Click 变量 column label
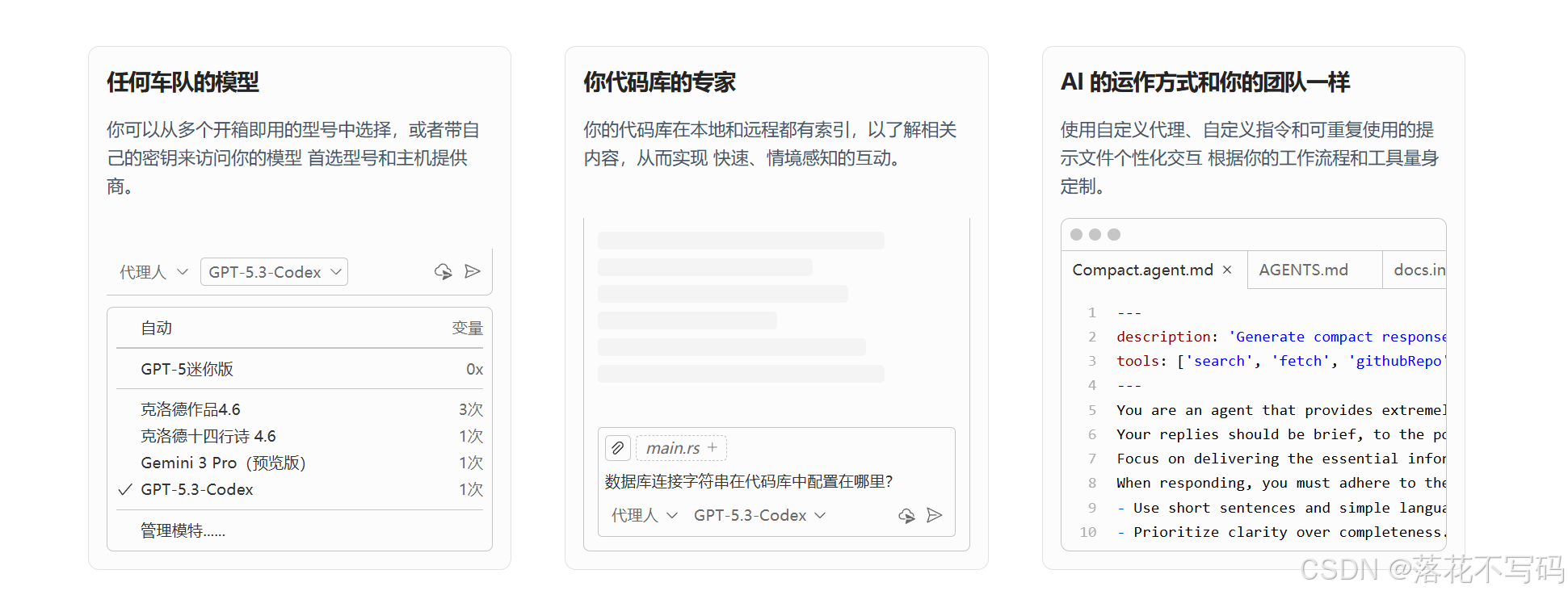This screenshot has height=595, width=1568. [467, 328]
